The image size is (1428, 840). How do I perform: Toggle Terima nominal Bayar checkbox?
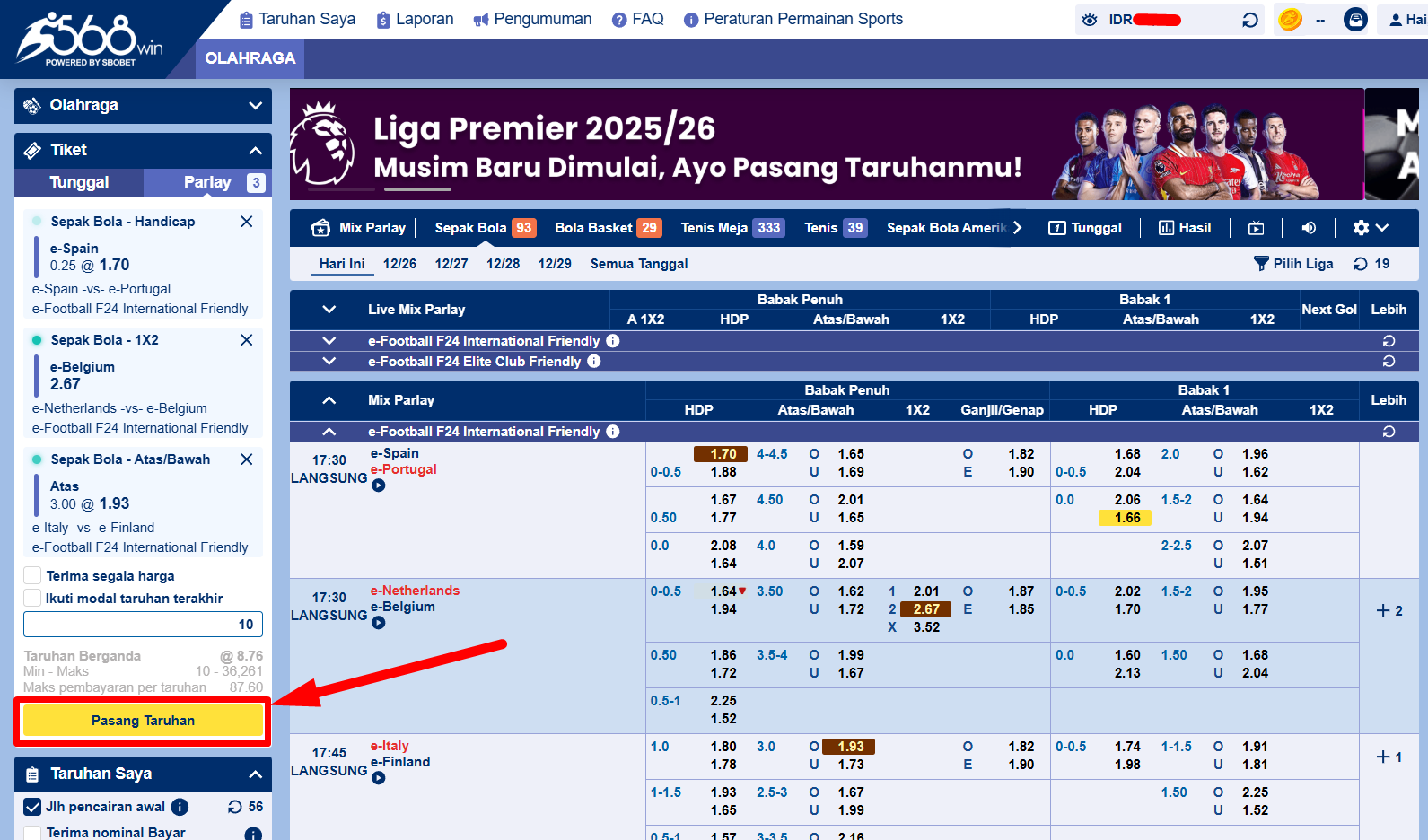coord(32,833)
